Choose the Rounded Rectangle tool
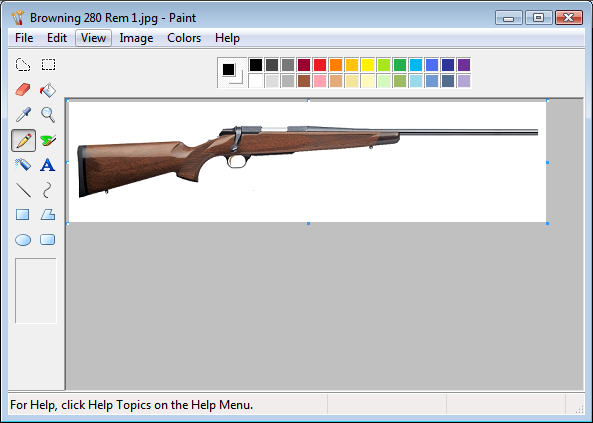593x423 pixels. coord(48,240)
